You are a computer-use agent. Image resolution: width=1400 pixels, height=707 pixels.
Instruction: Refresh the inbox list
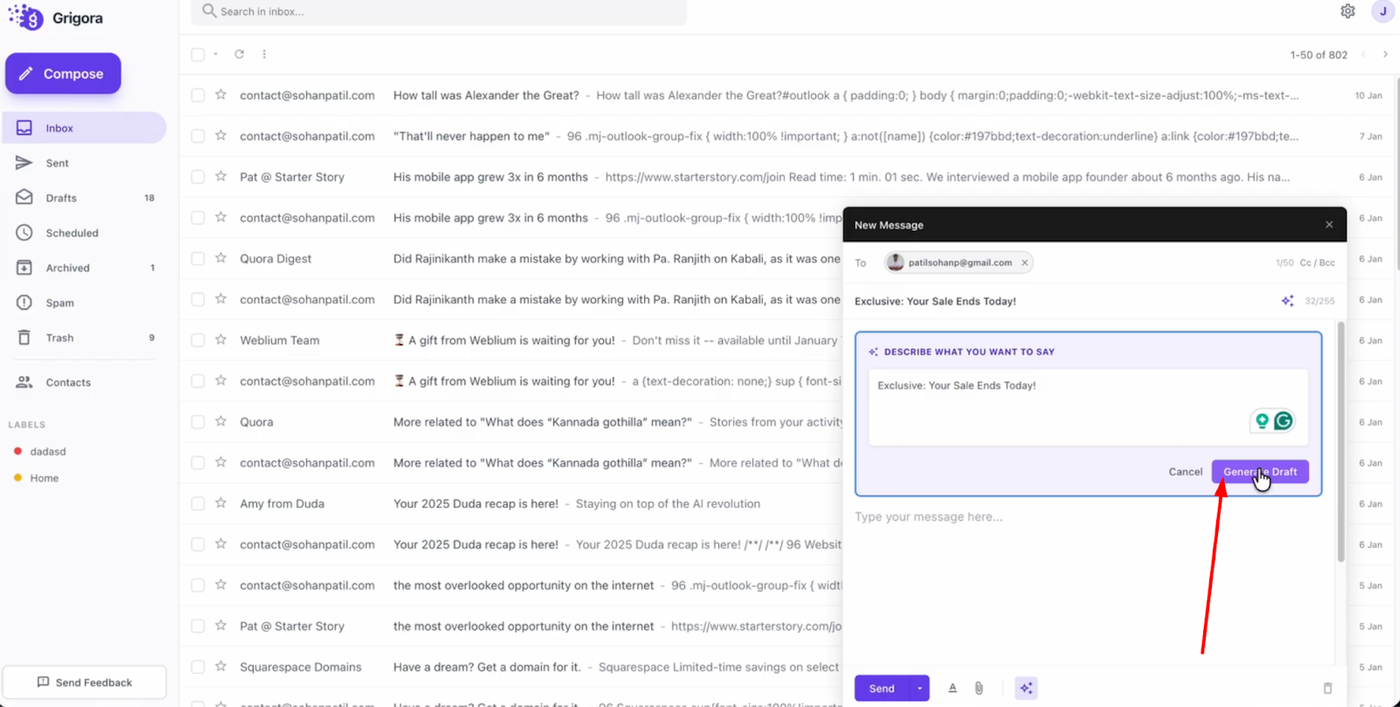(x=239, y=54)
